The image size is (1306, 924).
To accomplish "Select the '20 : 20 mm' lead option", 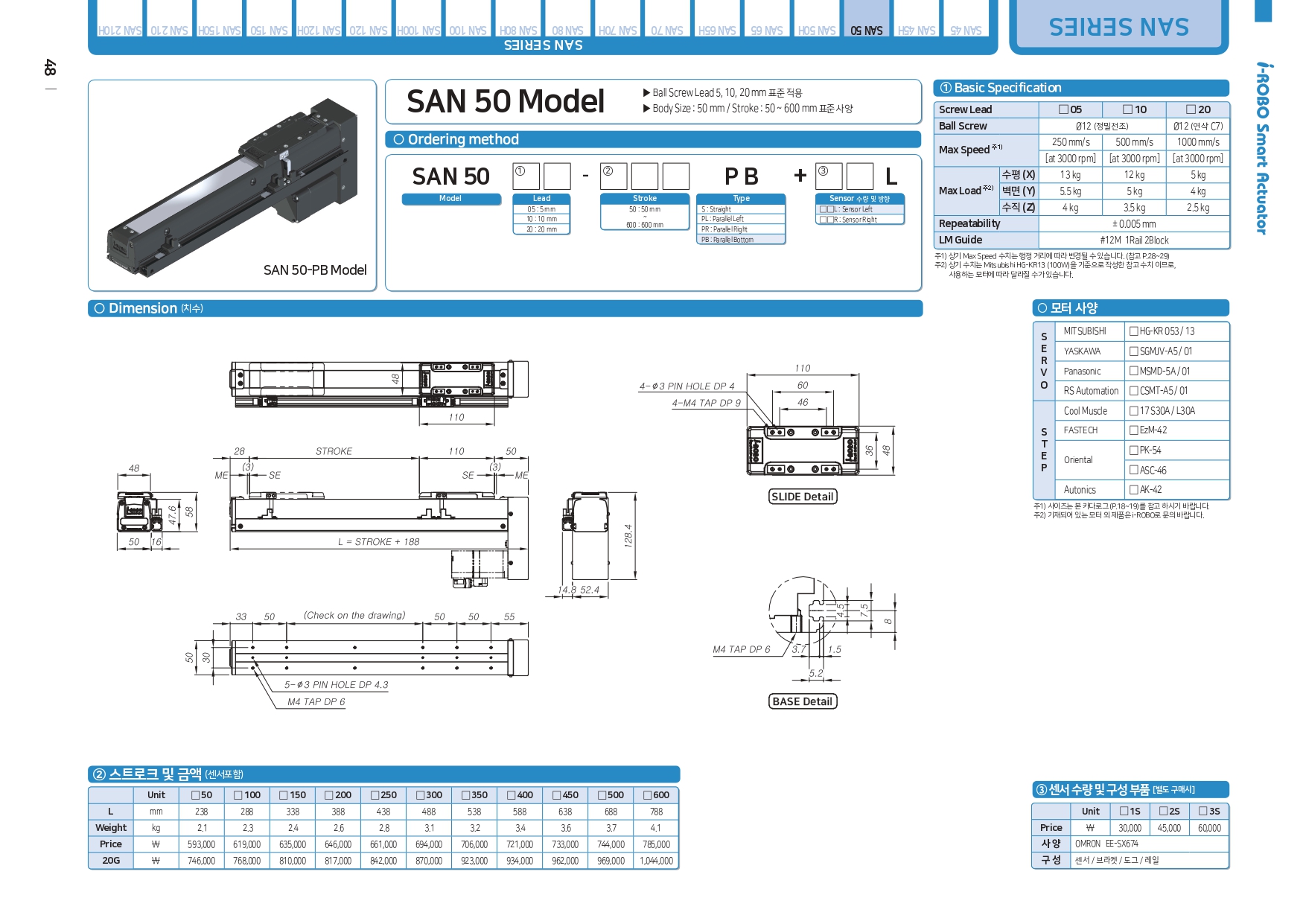I will pyautogui.click(x=541, y=229).
